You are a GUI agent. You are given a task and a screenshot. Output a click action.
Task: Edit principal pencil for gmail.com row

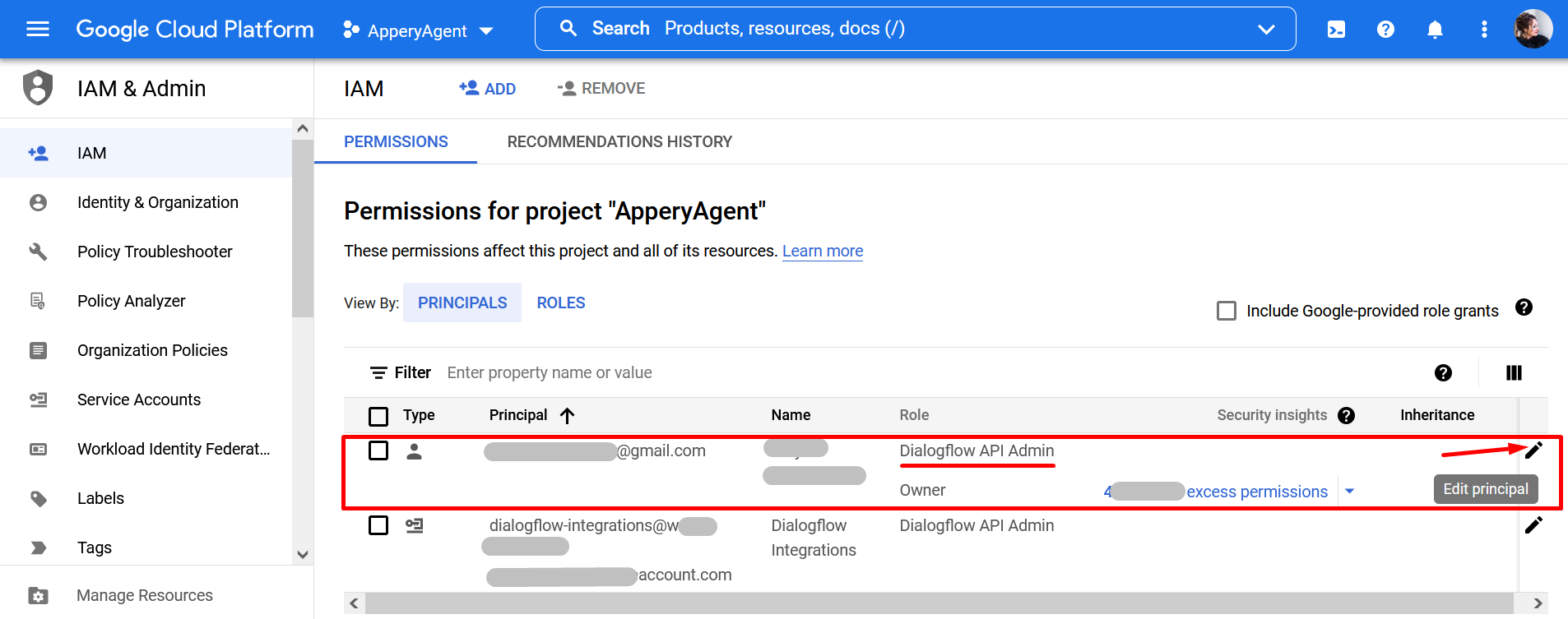coord(1533,450)
